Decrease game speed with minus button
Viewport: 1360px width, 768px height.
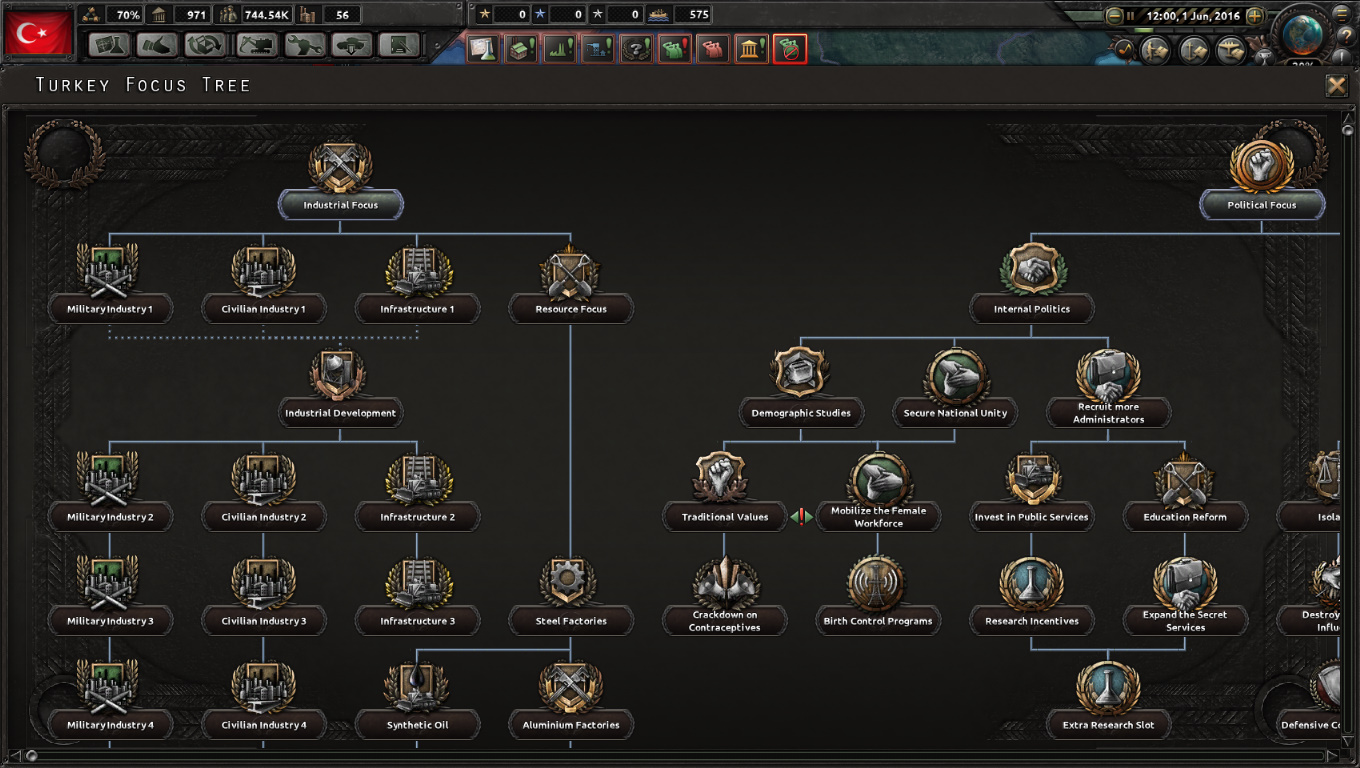point(1114,16)
